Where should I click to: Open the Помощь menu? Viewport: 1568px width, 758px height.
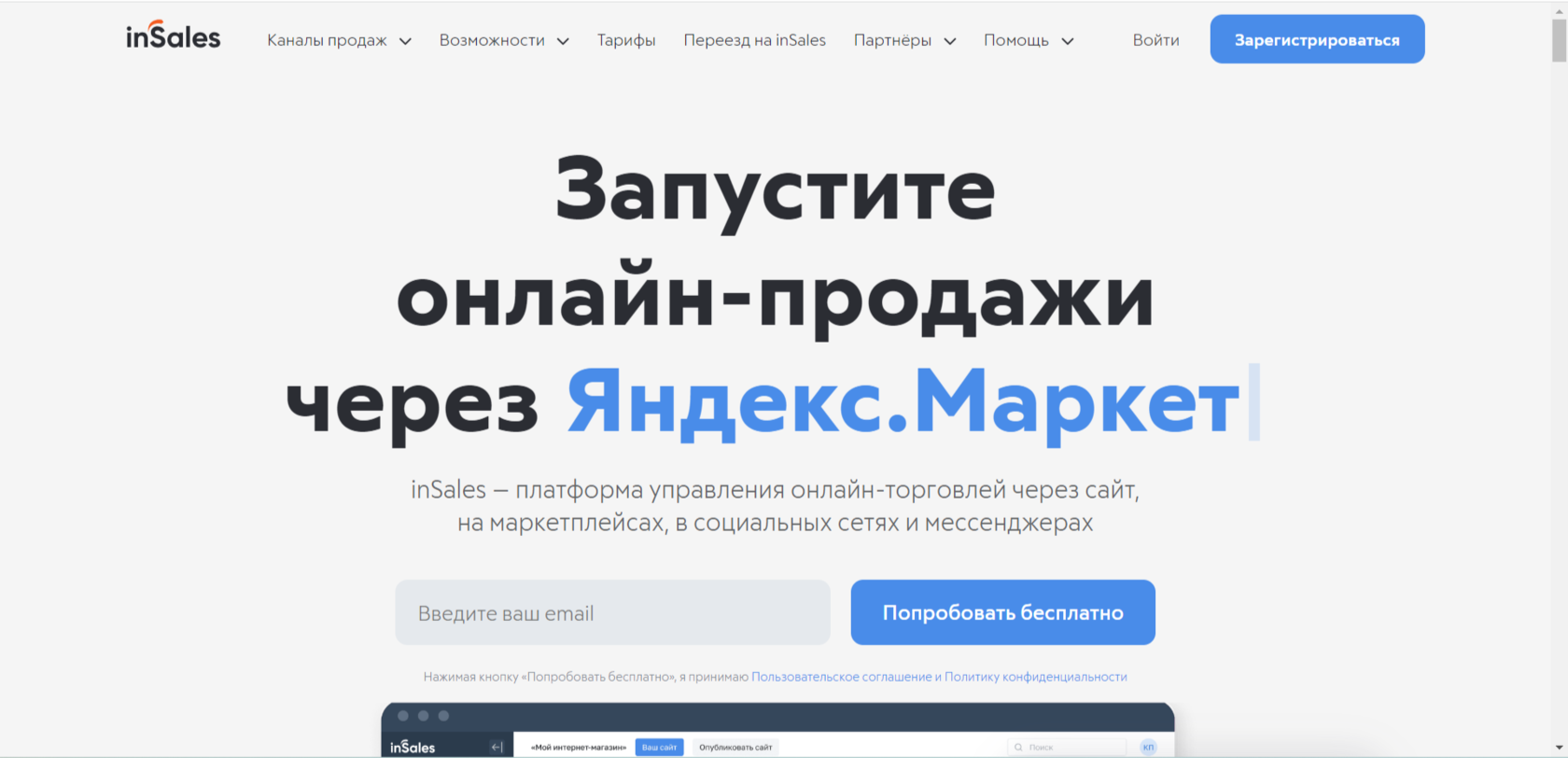1016,40
